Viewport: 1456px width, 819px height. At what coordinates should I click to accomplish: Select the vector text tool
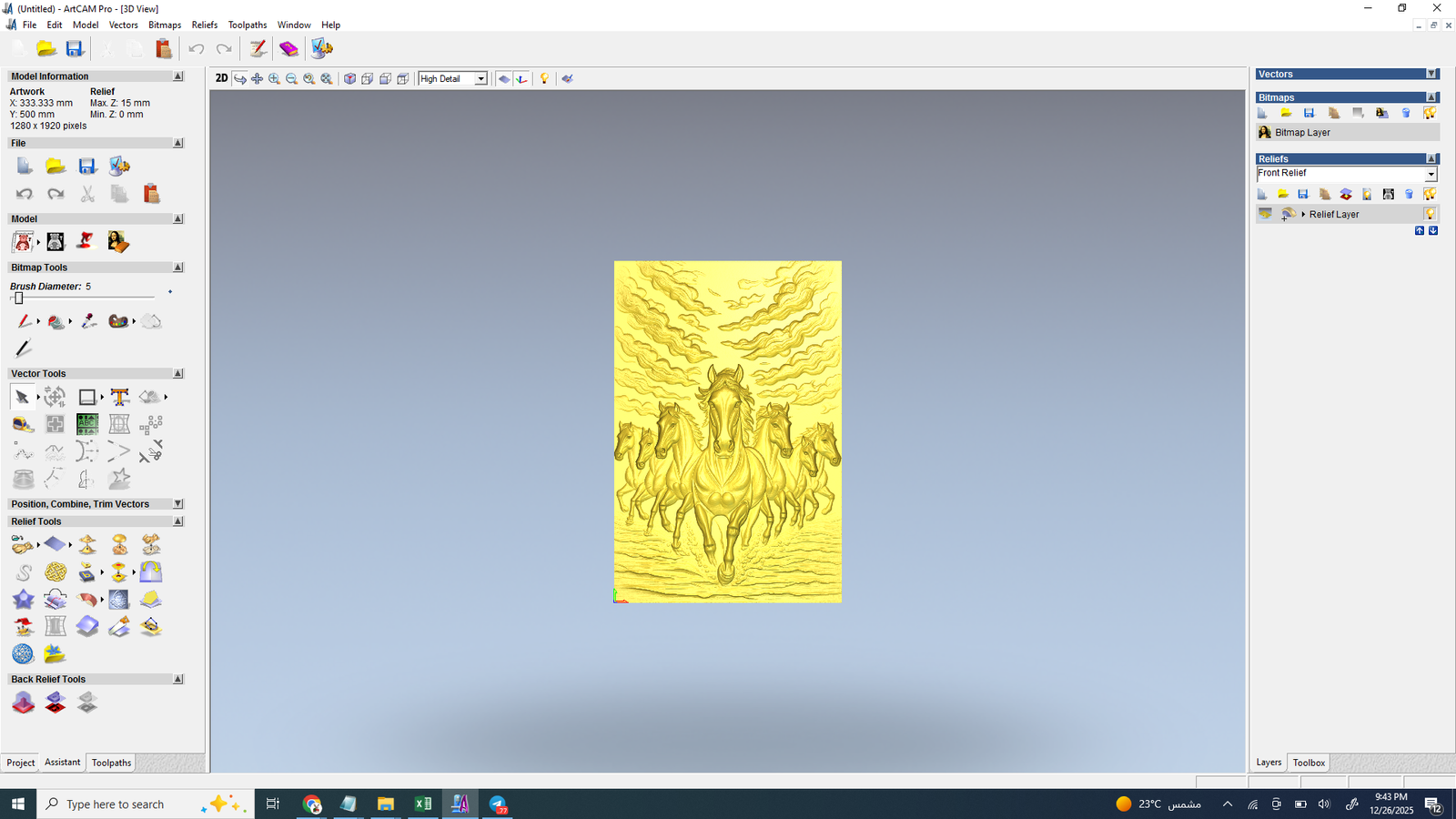(119, 397)
